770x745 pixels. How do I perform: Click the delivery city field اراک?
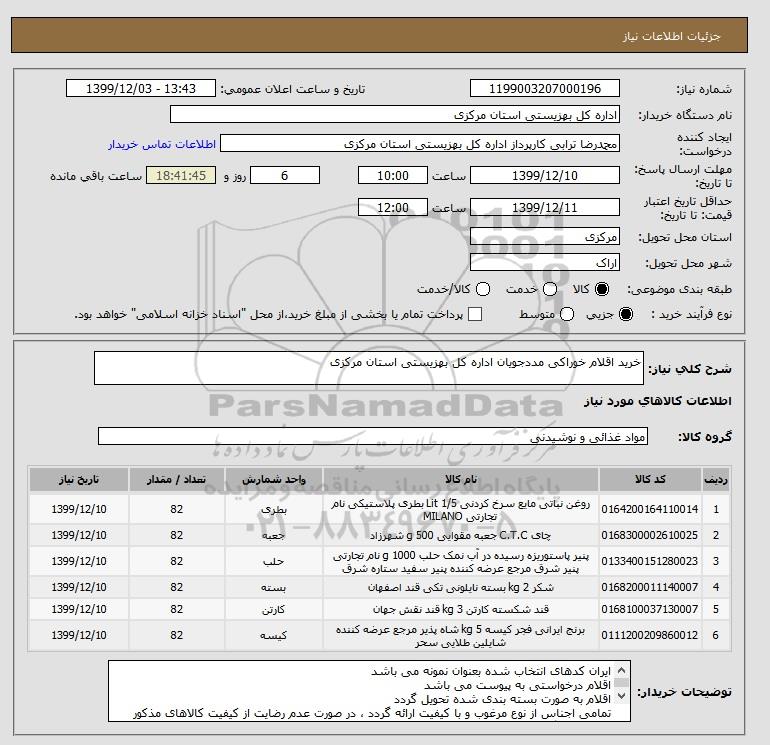pyautogui.click(x=545, y=263)
